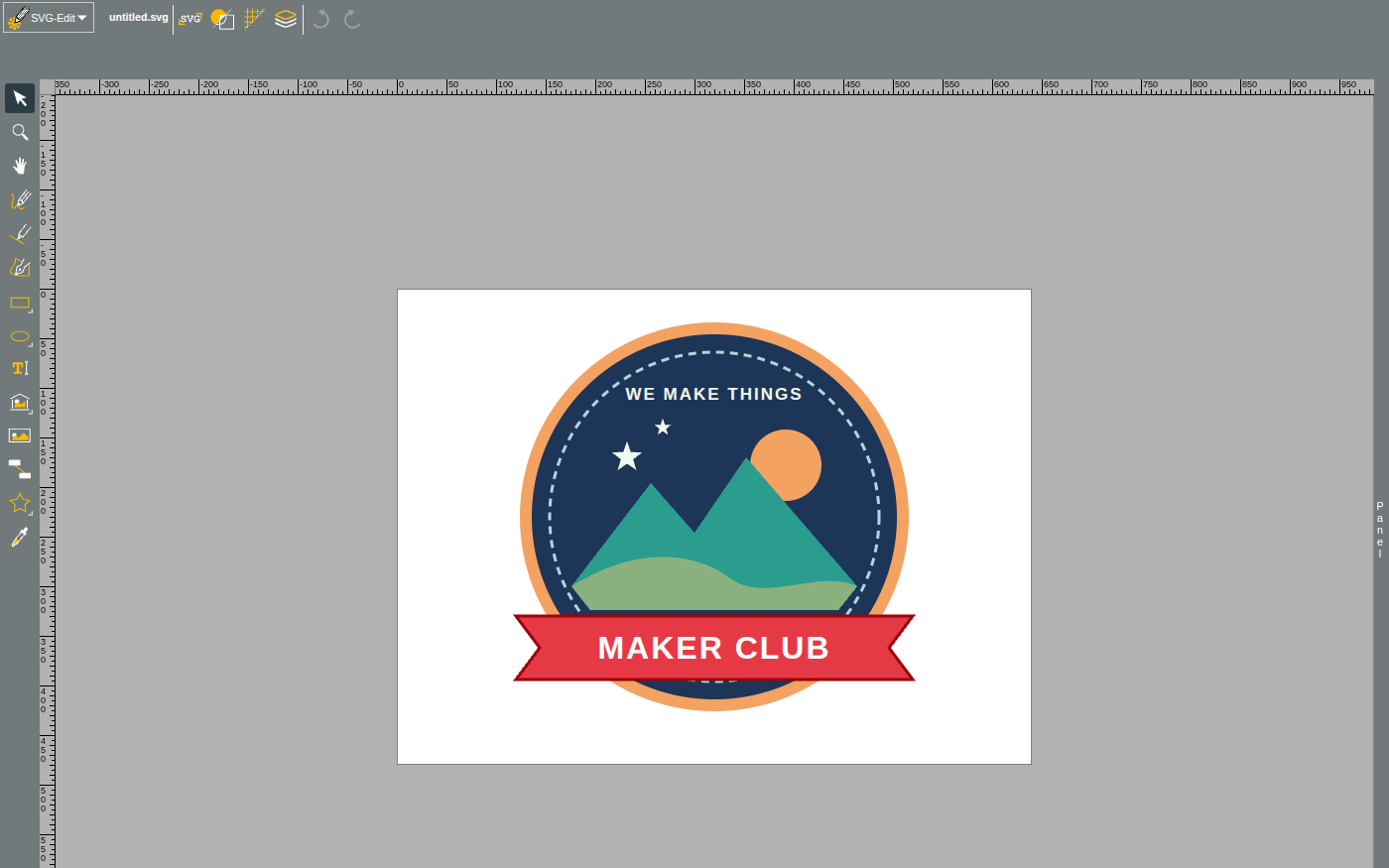The image size is (1389, 868).
Task: Select the small white star shape
Action: (x=663, y=428)
